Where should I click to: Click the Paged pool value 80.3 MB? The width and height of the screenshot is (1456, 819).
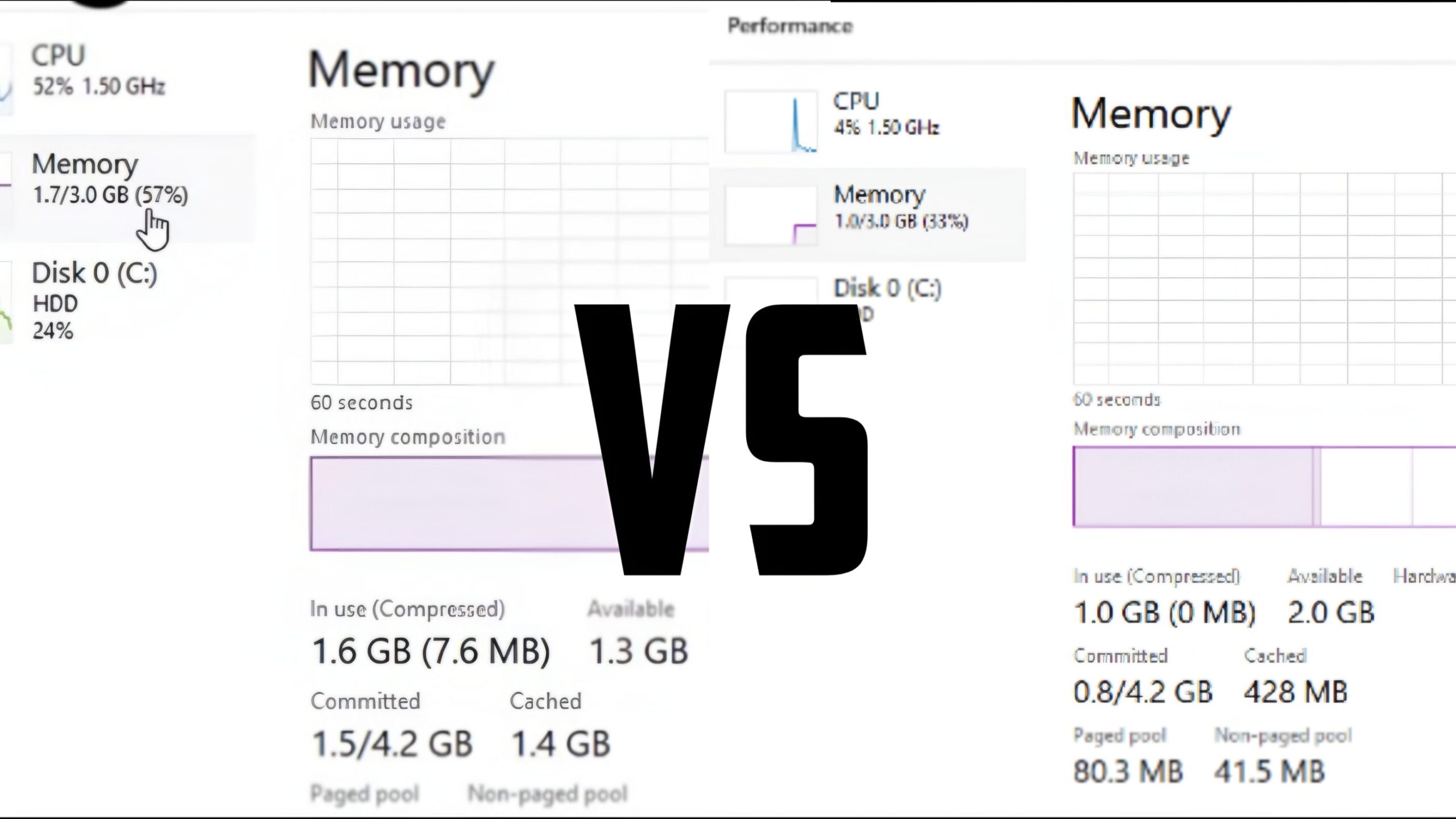click(x=1128, y=772)
